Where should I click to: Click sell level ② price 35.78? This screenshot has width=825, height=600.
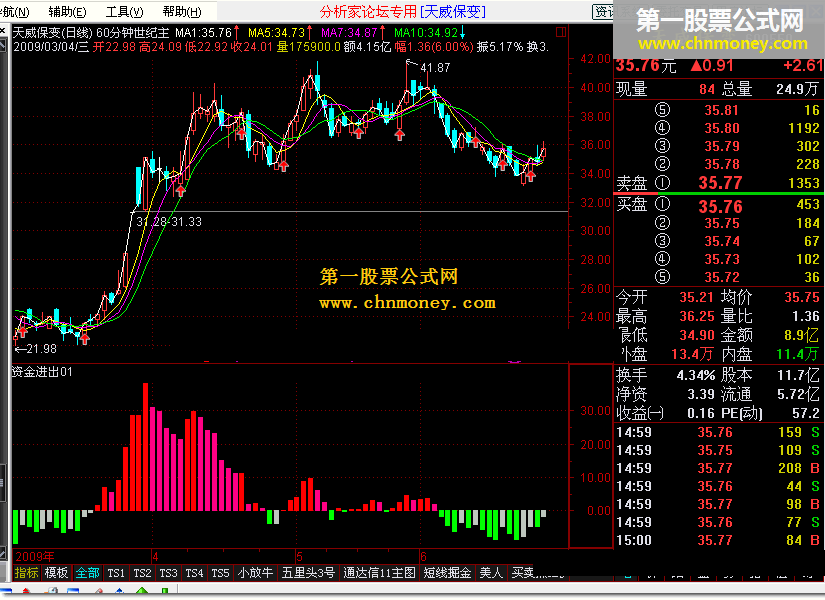721,164
